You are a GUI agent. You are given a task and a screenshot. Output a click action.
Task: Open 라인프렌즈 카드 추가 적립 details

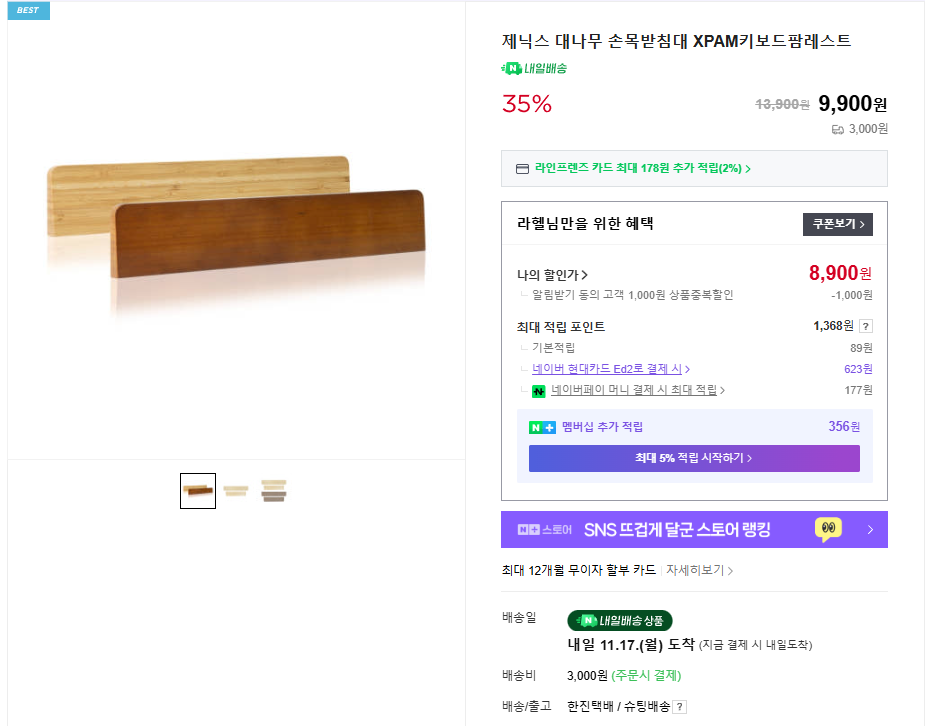tap(643, 169)
